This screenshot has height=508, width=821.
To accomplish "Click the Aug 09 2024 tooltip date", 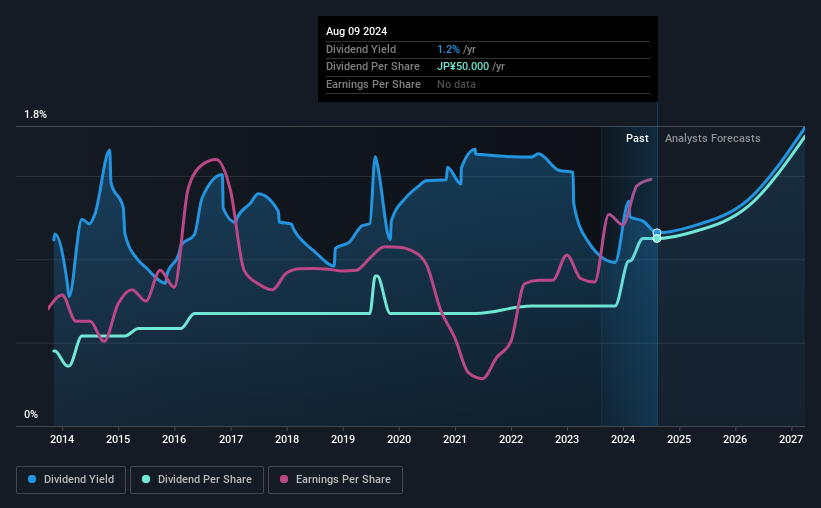I will 357,31.
